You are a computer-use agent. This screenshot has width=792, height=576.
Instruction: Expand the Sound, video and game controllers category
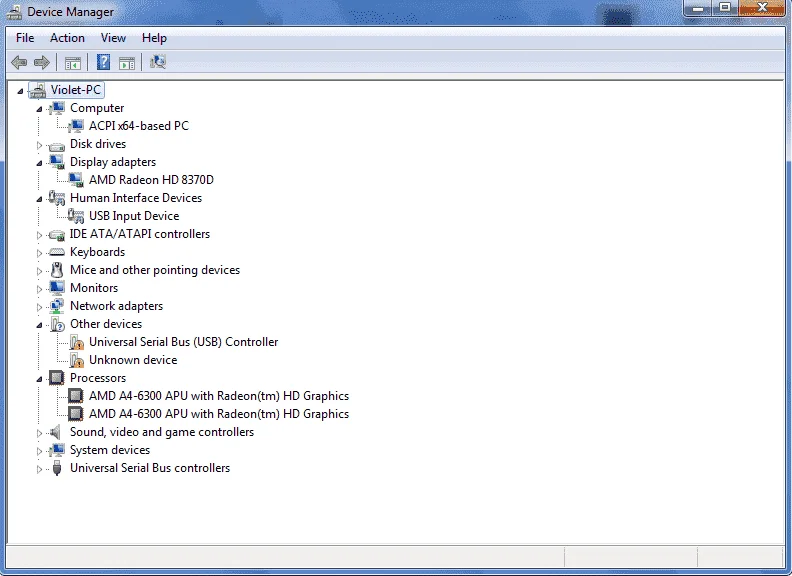coord(39,433)
